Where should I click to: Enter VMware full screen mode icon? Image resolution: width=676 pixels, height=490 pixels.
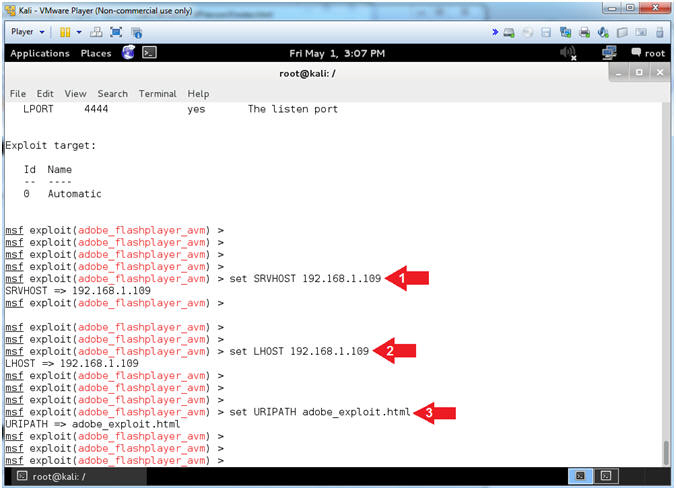click(116, 32)
